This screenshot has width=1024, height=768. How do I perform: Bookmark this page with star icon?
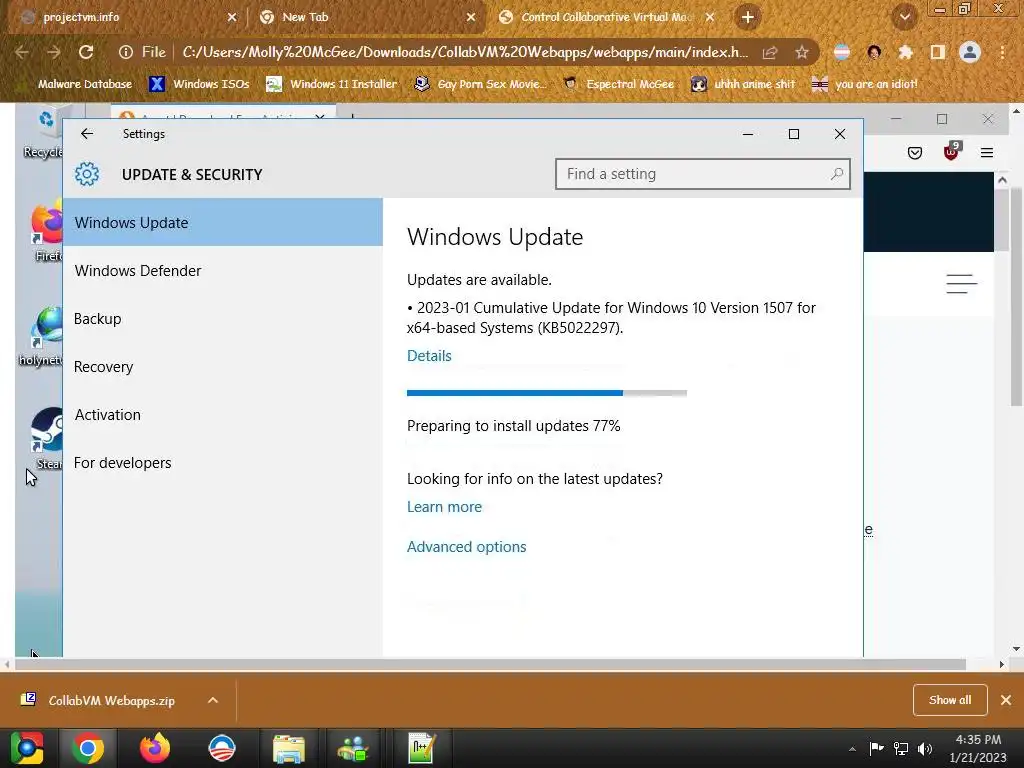click(801, 52)
